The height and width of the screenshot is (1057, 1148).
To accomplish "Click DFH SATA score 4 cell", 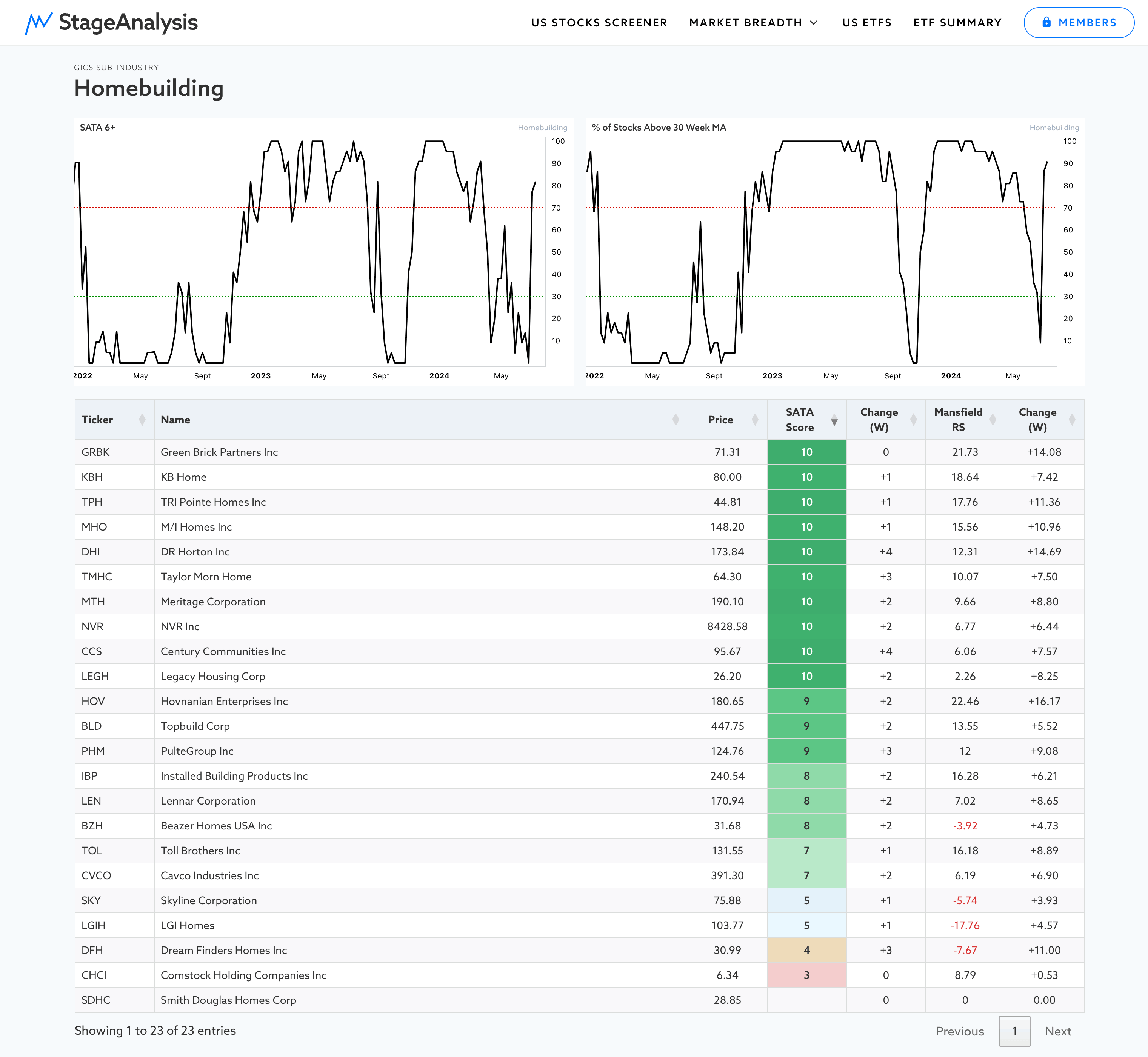I will [806, 950].
